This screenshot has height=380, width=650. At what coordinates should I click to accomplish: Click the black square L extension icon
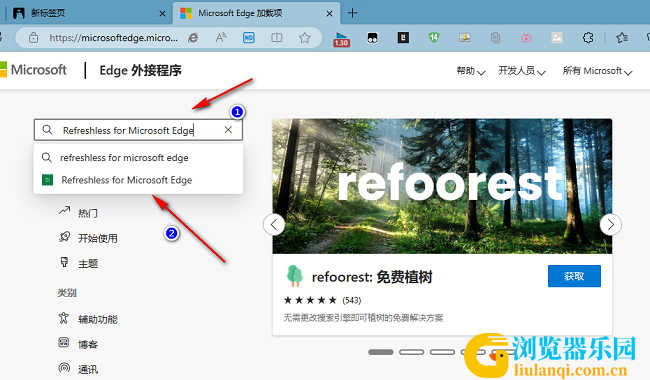(403, 38)
